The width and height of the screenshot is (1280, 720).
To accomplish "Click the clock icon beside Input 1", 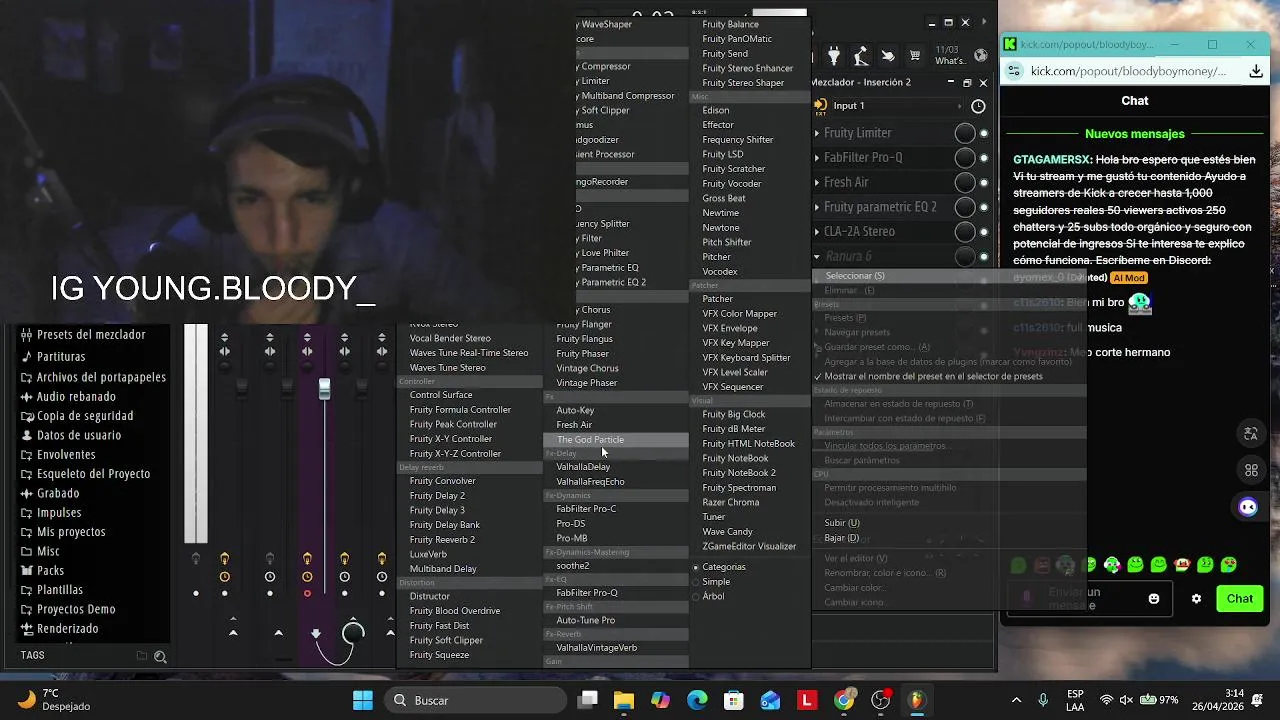I will click(978, 106).
